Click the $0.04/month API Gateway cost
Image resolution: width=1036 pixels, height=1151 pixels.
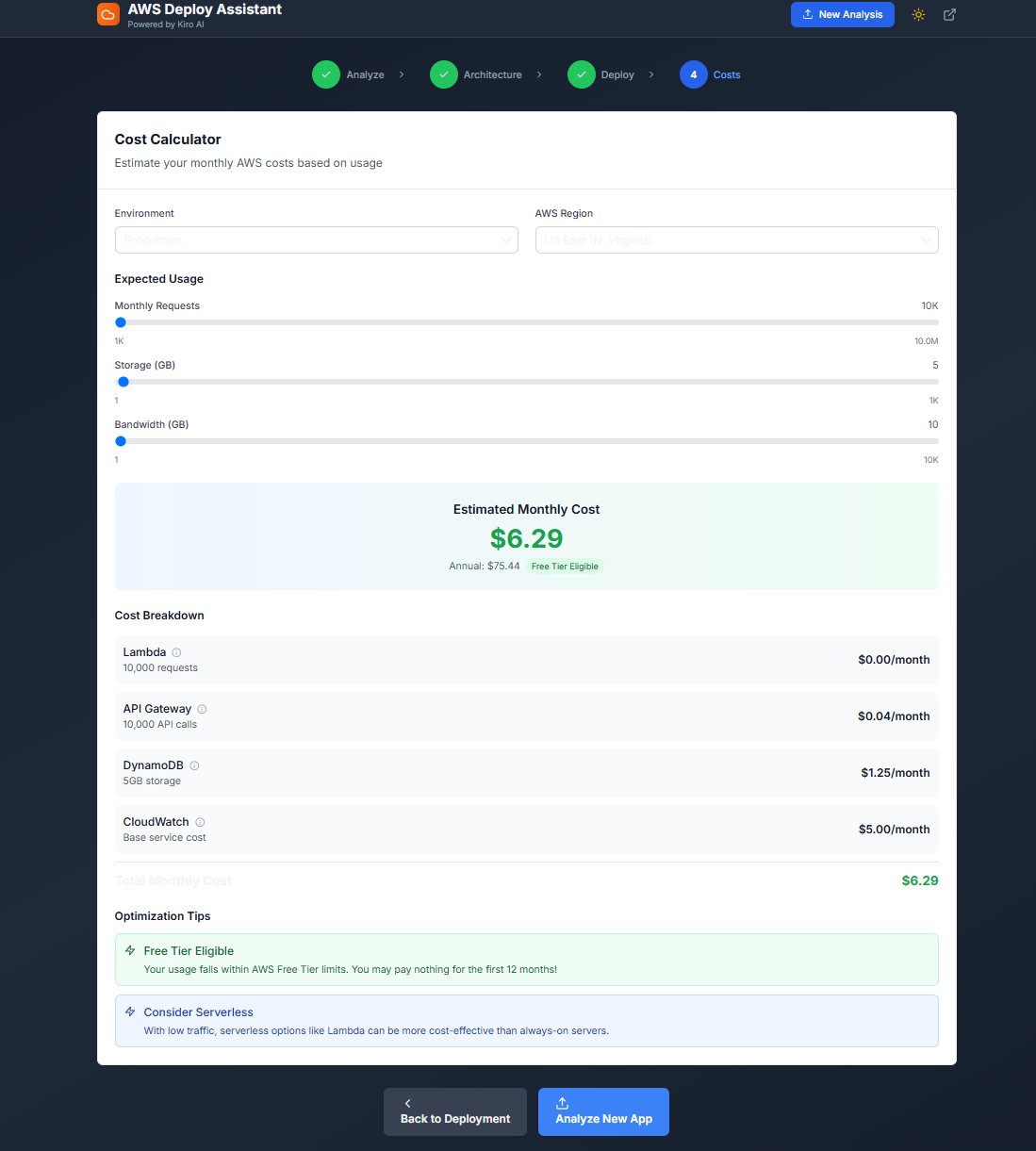(x=894, y=716)
